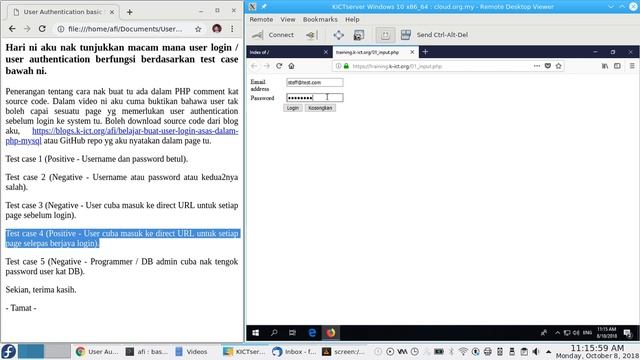The height and width of the screenshot is (360, 640).
Task: Click Chrome back arrow in local browser
Action: pyautogui.click(x=12, y=29)
